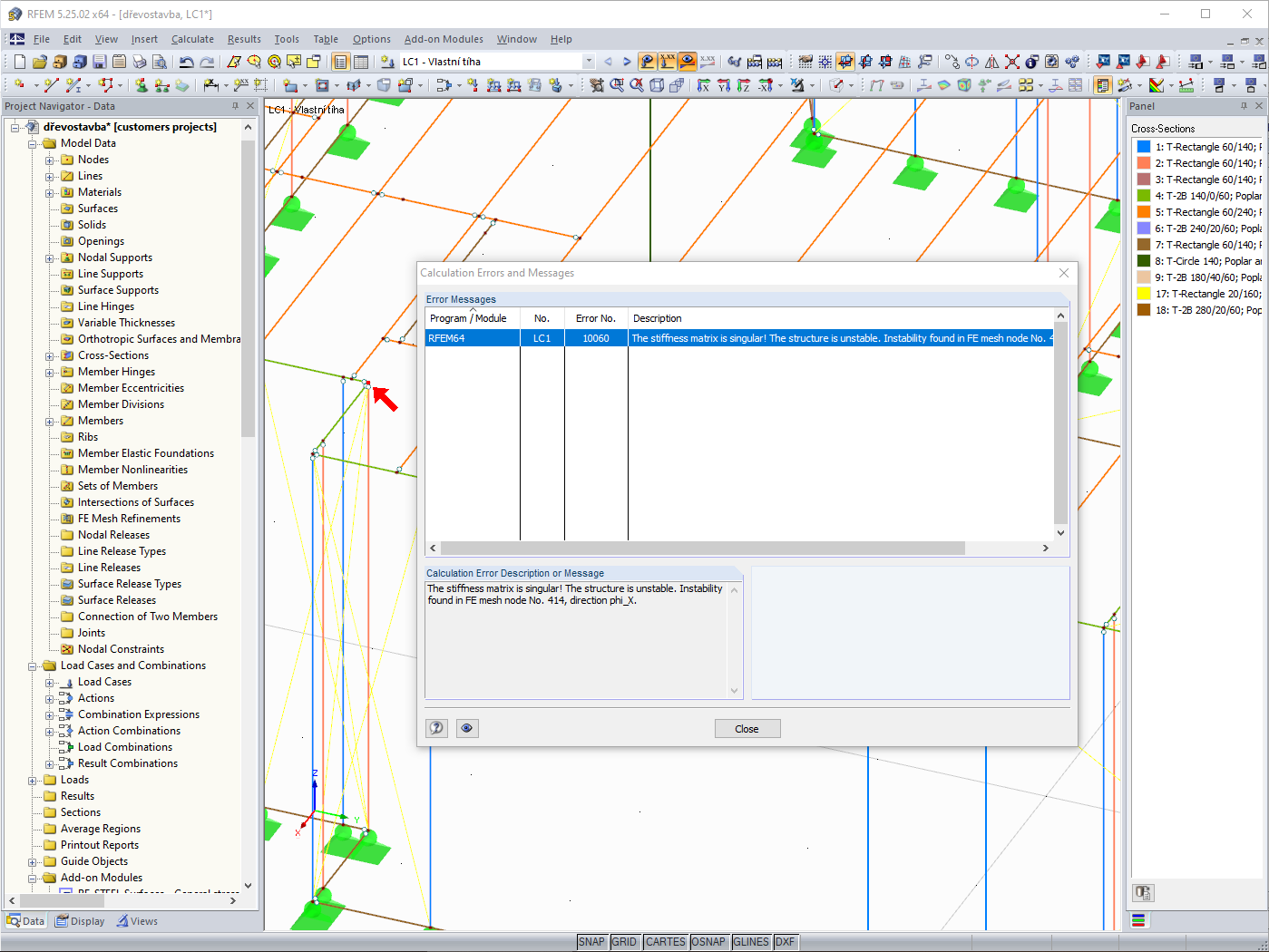Show view in Z direction
This screenshot has width=1269, height=952.
coord(744,85)
